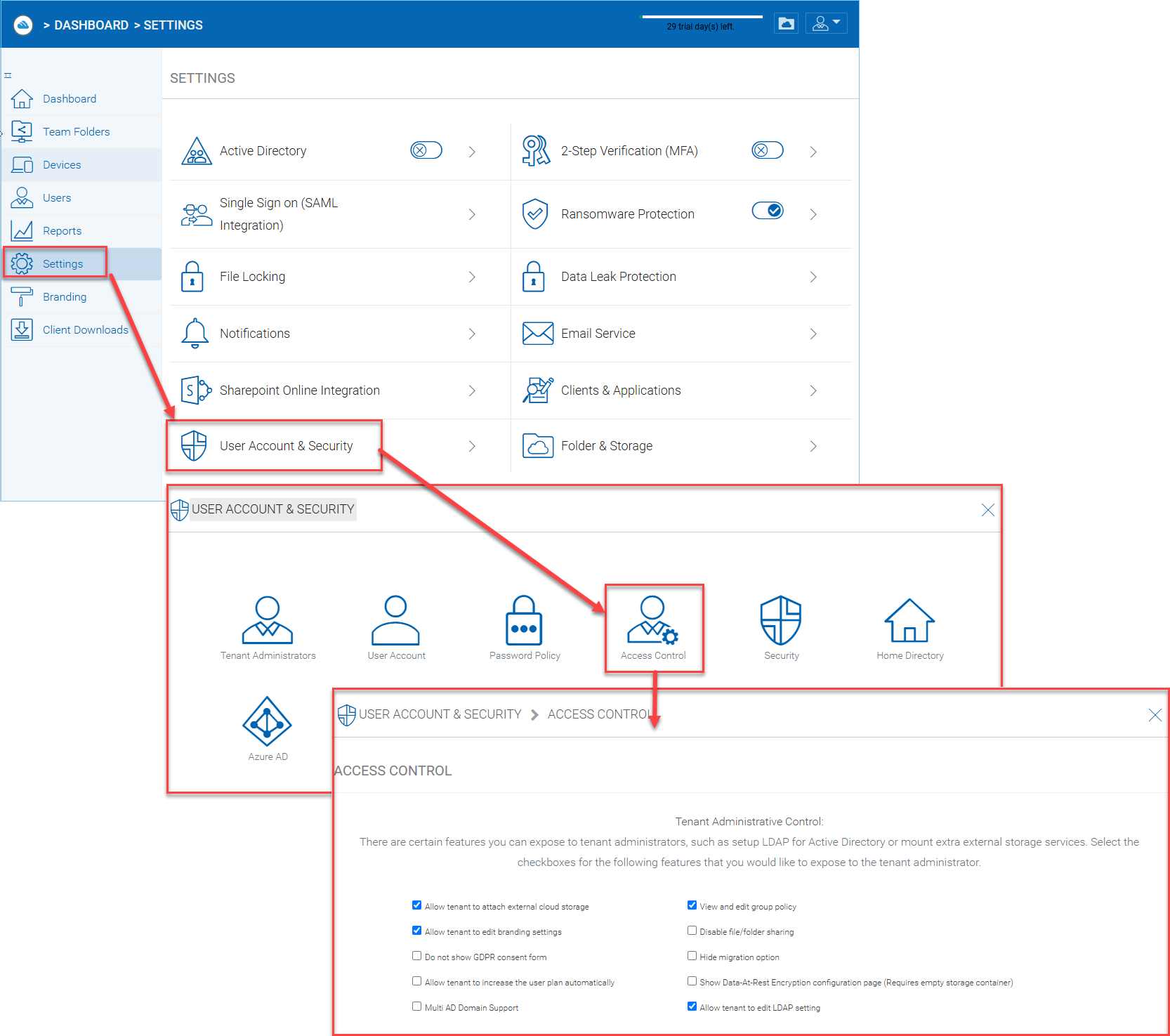Close the Access Control panel
Viewport: 1170px width, 1036px height.
(1155, 715)
